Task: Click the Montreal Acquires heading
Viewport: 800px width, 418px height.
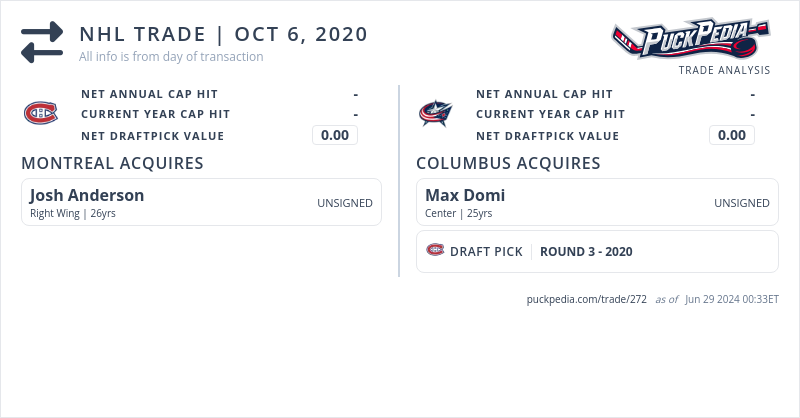Action: click(112, 163)
